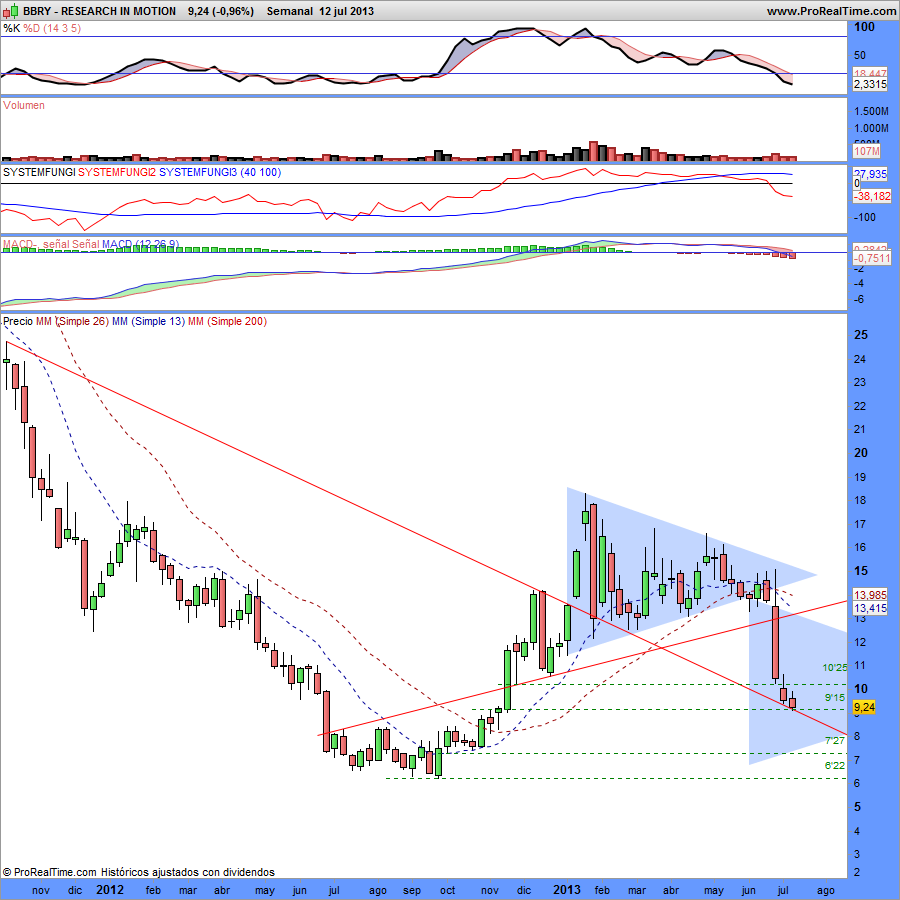Click the 2013 year marker on time axis
900x900 pixels.
click(567, 890)
